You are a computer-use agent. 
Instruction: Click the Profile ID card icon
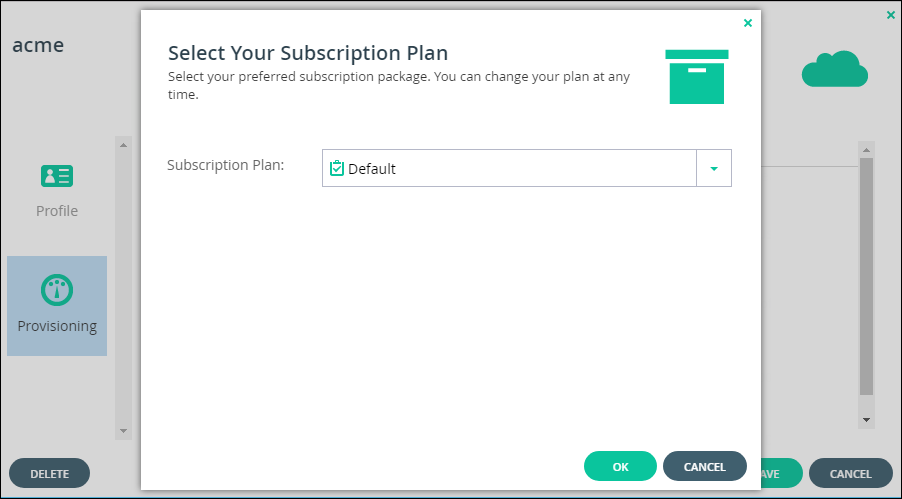57,176
